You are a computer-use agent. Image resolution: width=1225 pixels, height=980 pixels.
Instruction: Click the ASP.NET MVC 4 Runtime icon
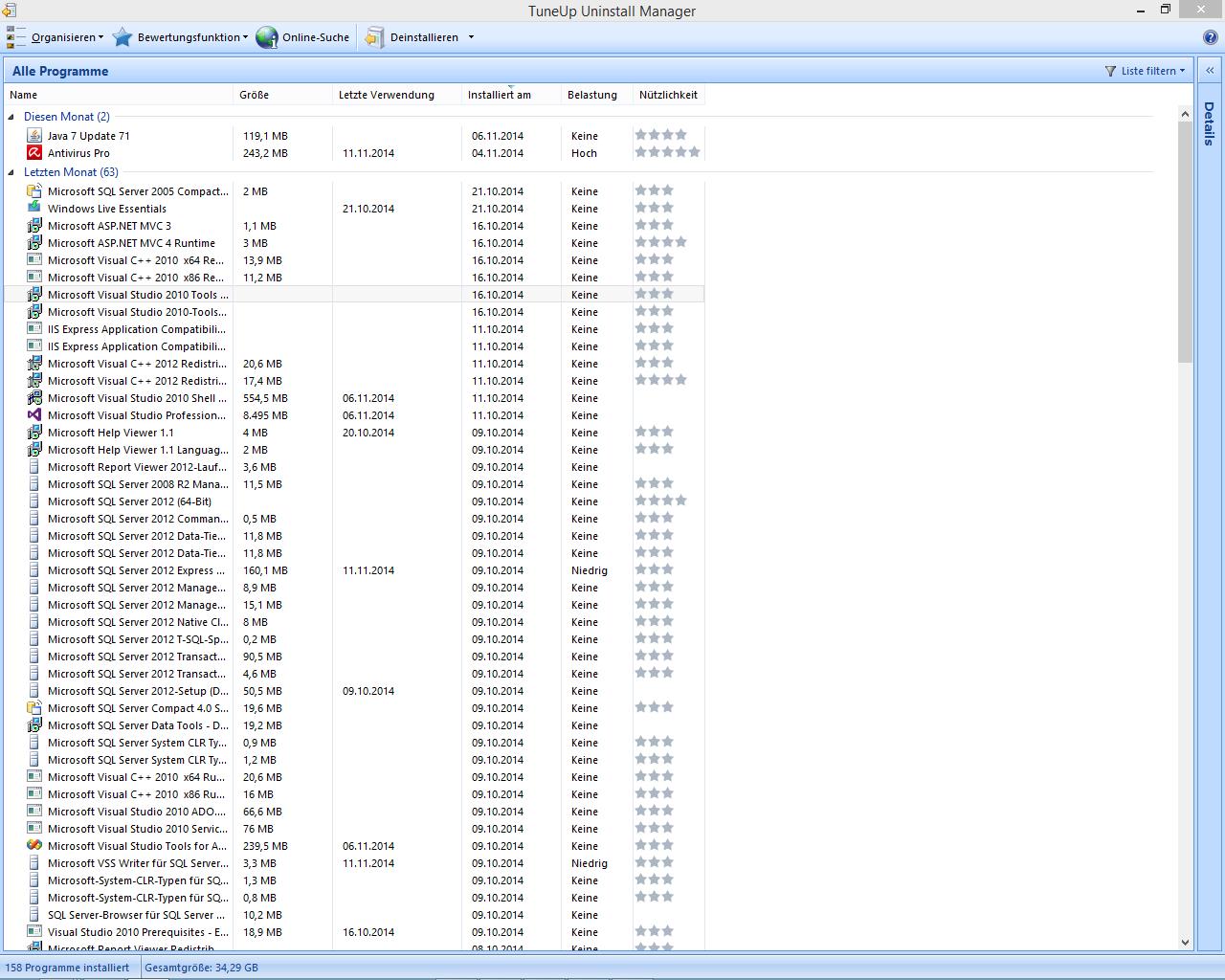34,243
